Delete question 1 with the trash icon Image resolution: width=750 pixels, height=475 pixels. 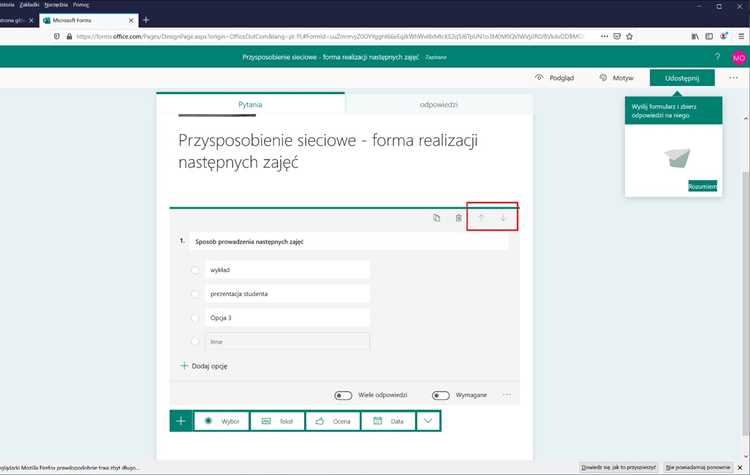click(x=459, y=218)
